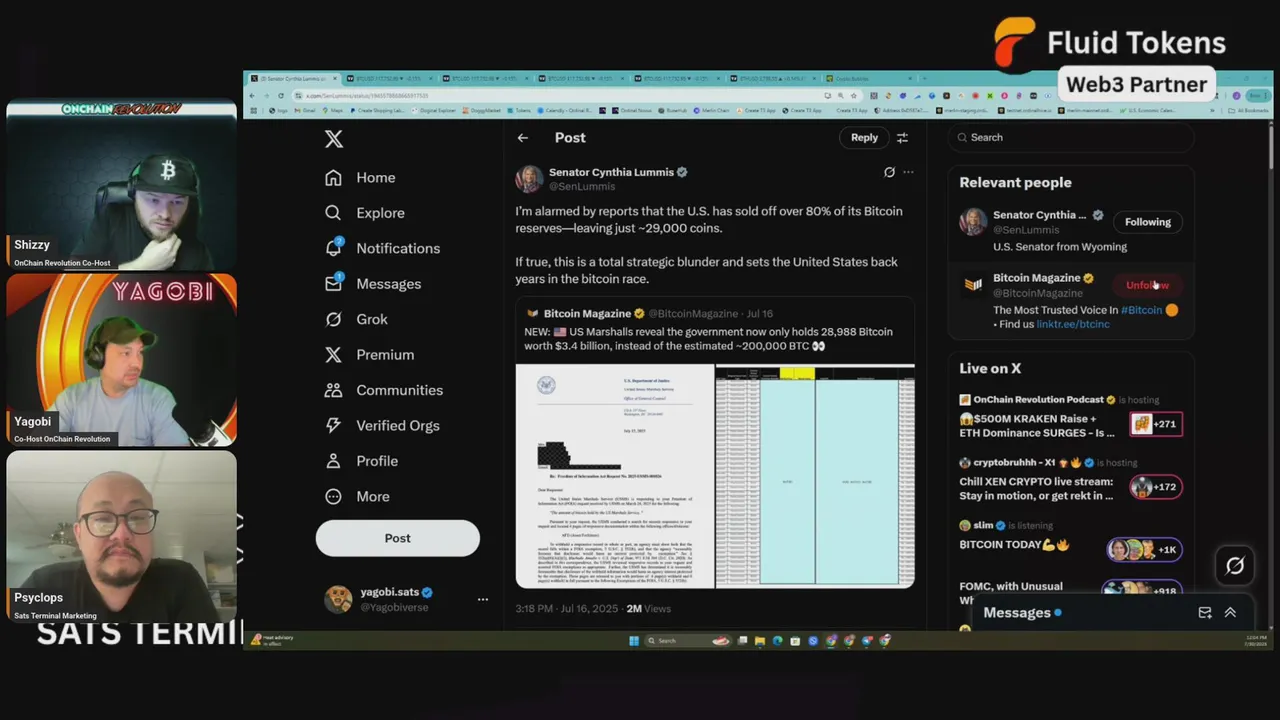The image size is (1280, 720).
Task: Click Senator Cynthia Lummis name in post
Action: pyautogui.click(x=611, y=172)
